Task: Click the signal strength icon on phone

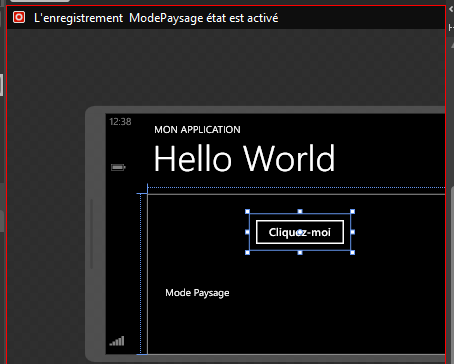Action: click(117, 341)
